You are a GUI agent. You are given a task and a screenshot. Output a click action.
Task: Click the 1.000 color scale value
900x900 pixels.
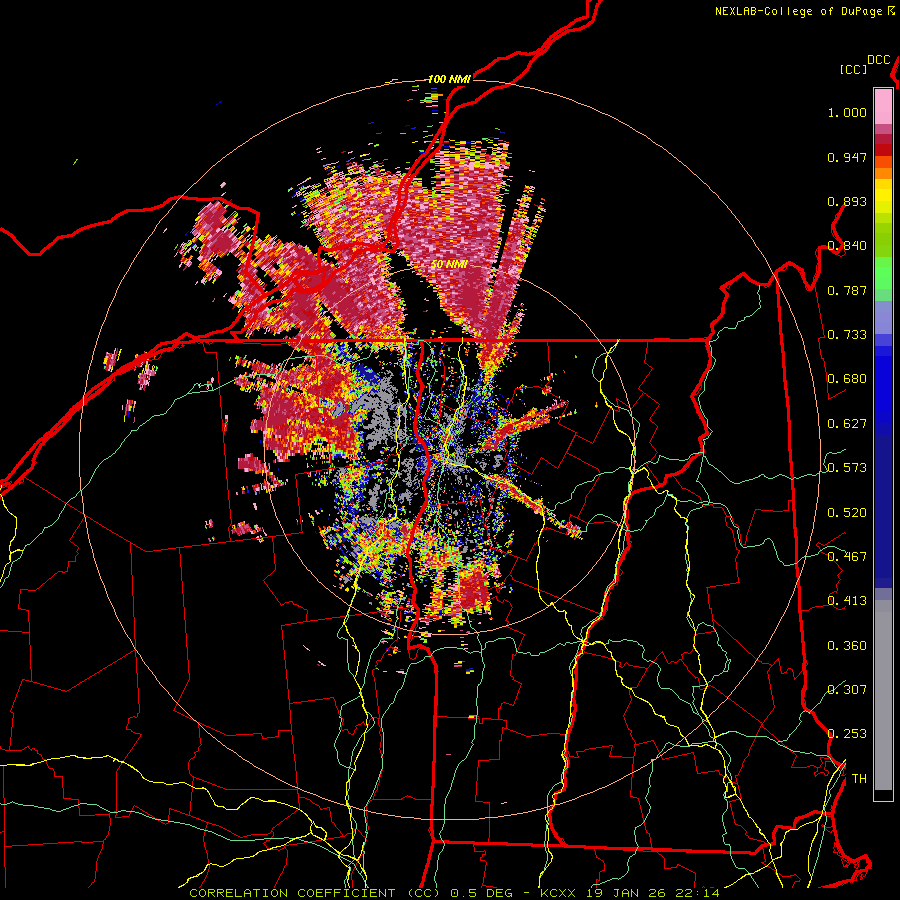point(847,112)
